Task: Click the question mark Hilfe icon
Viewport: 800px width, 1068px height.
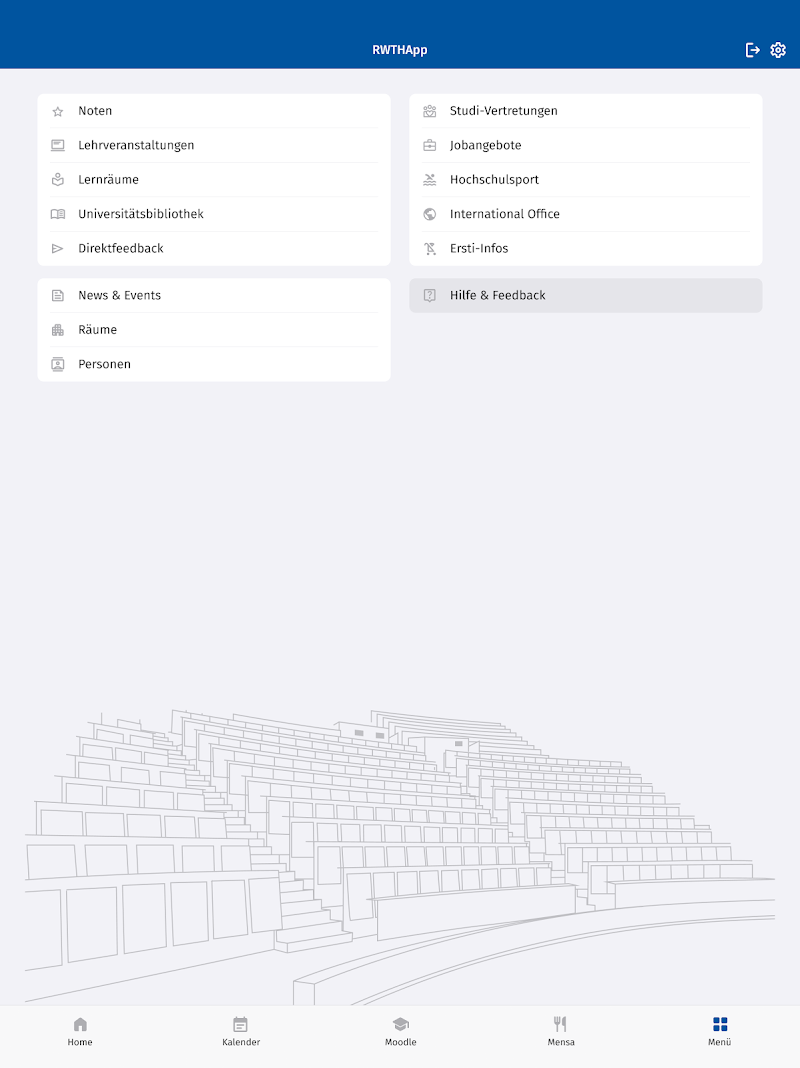Action: coord(430,295)
